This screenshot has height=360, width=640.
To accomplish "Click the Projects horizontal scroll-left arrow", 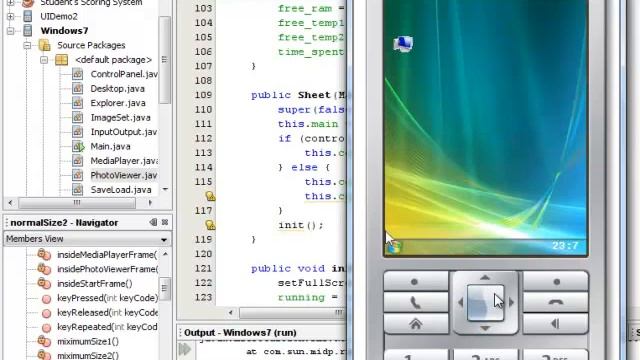I will click(10, 202).
